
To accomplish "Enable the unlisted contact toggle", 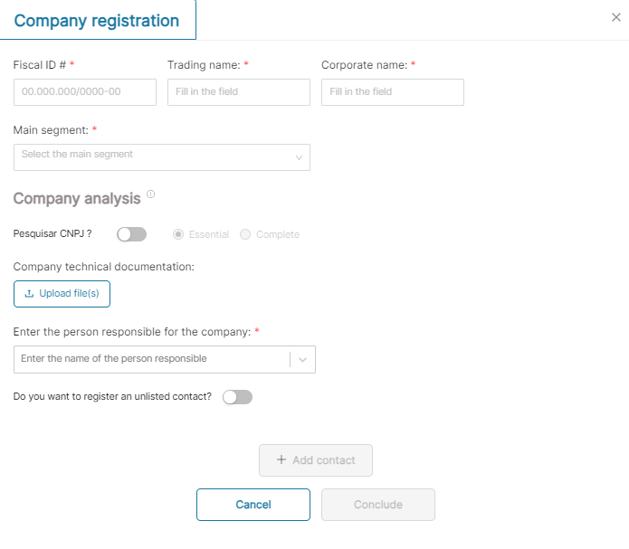I will click(237, 397).
